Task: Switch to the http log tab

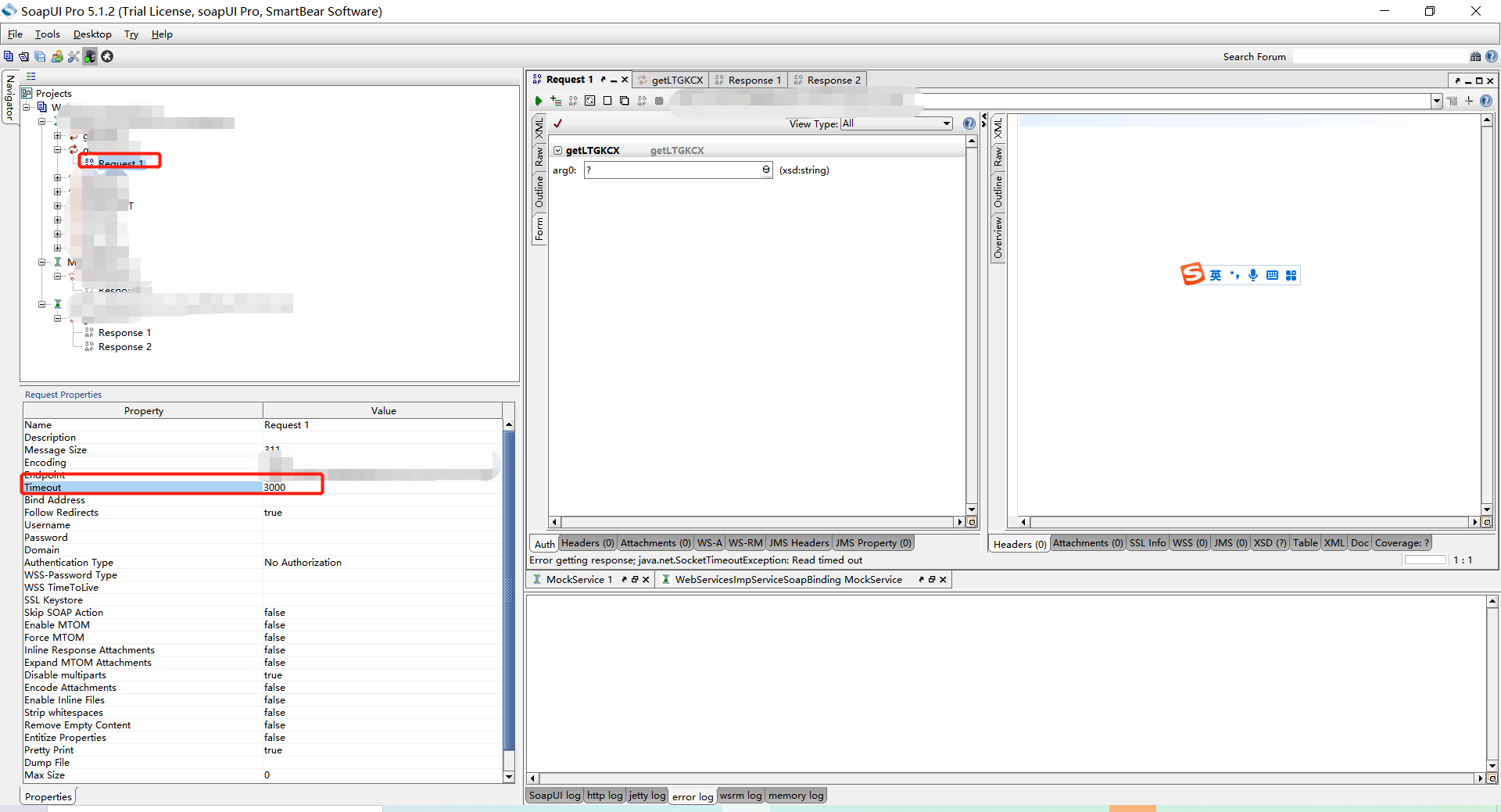Action: [605, 796]
